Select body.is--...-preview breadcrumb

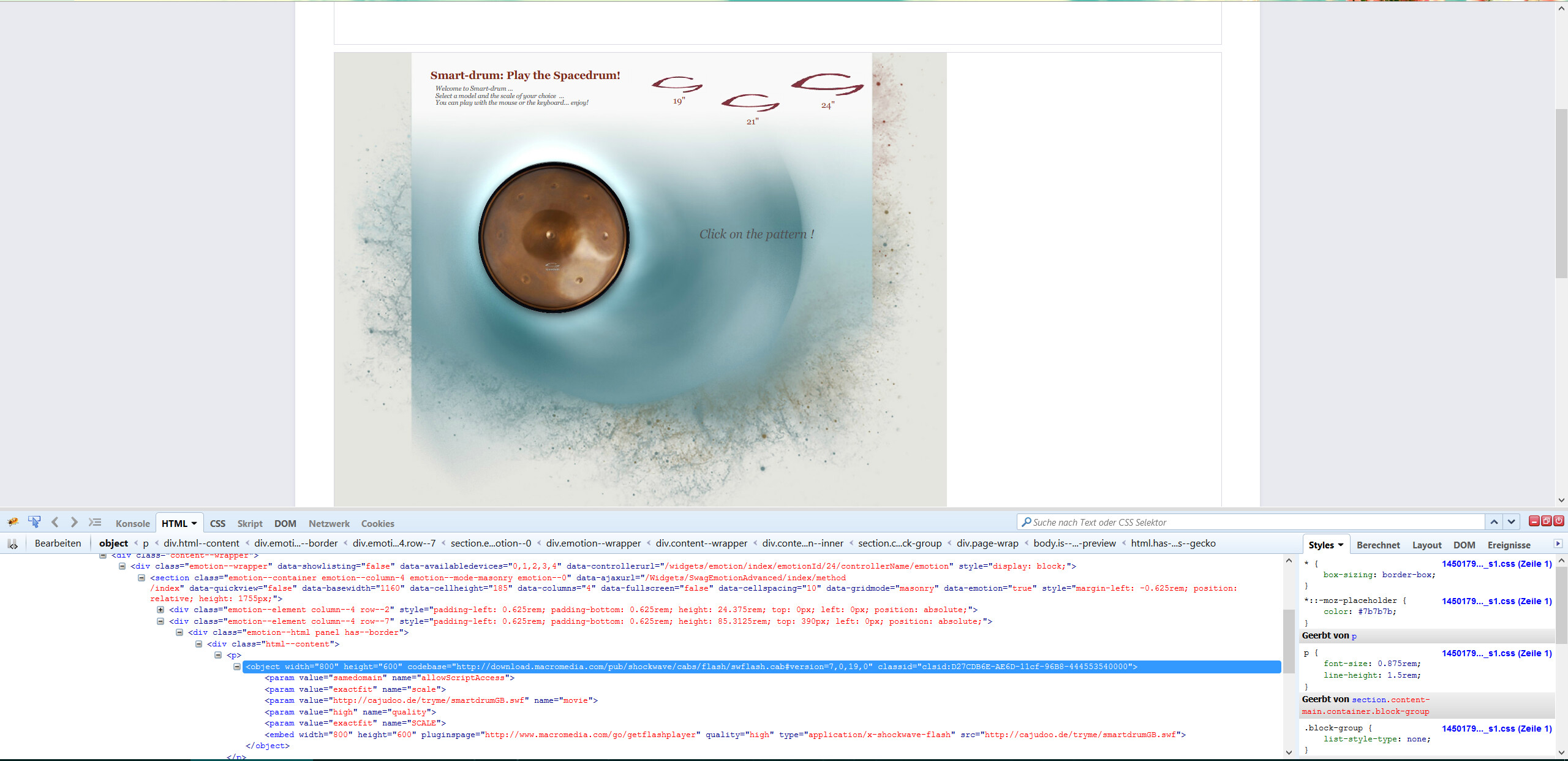tap(1075, 543)
